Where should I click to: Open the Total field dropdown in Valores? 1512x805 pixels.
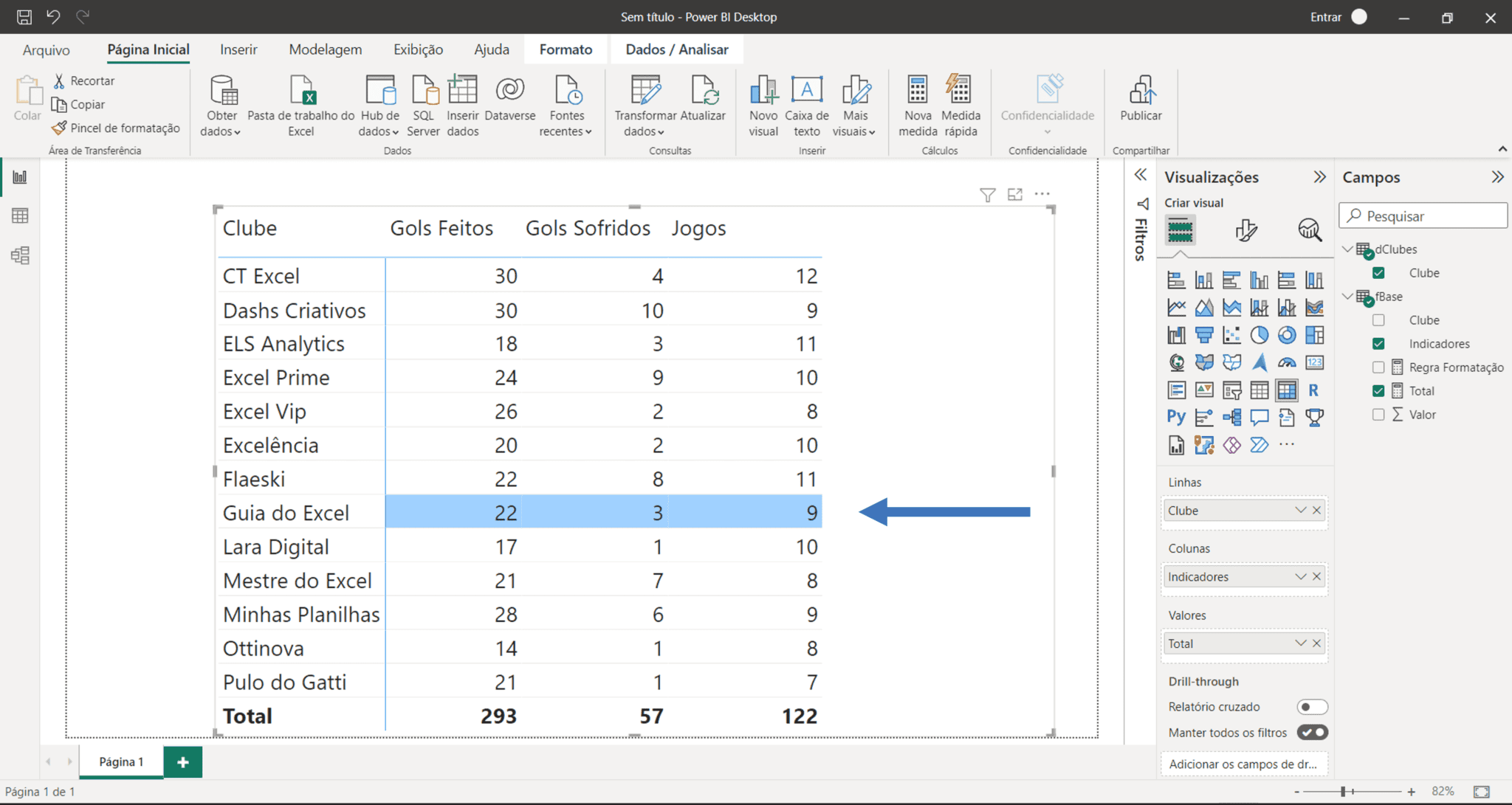tap(1300, 643)
